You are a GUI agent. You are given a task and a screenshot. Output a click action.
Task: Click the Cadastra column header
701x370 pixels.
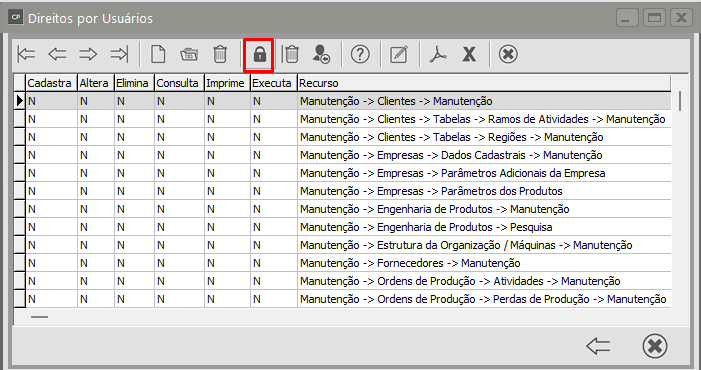point(51,83)
